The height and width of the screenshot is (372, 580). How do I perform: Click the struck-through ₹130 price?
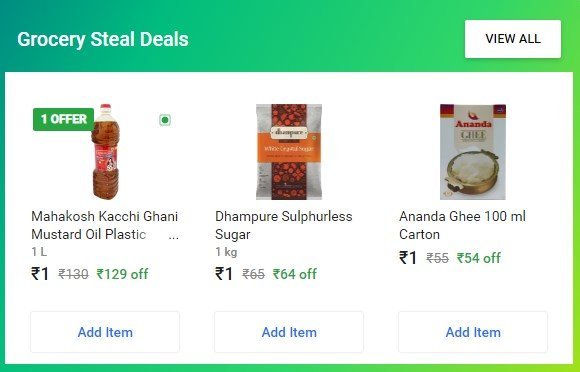73,274
